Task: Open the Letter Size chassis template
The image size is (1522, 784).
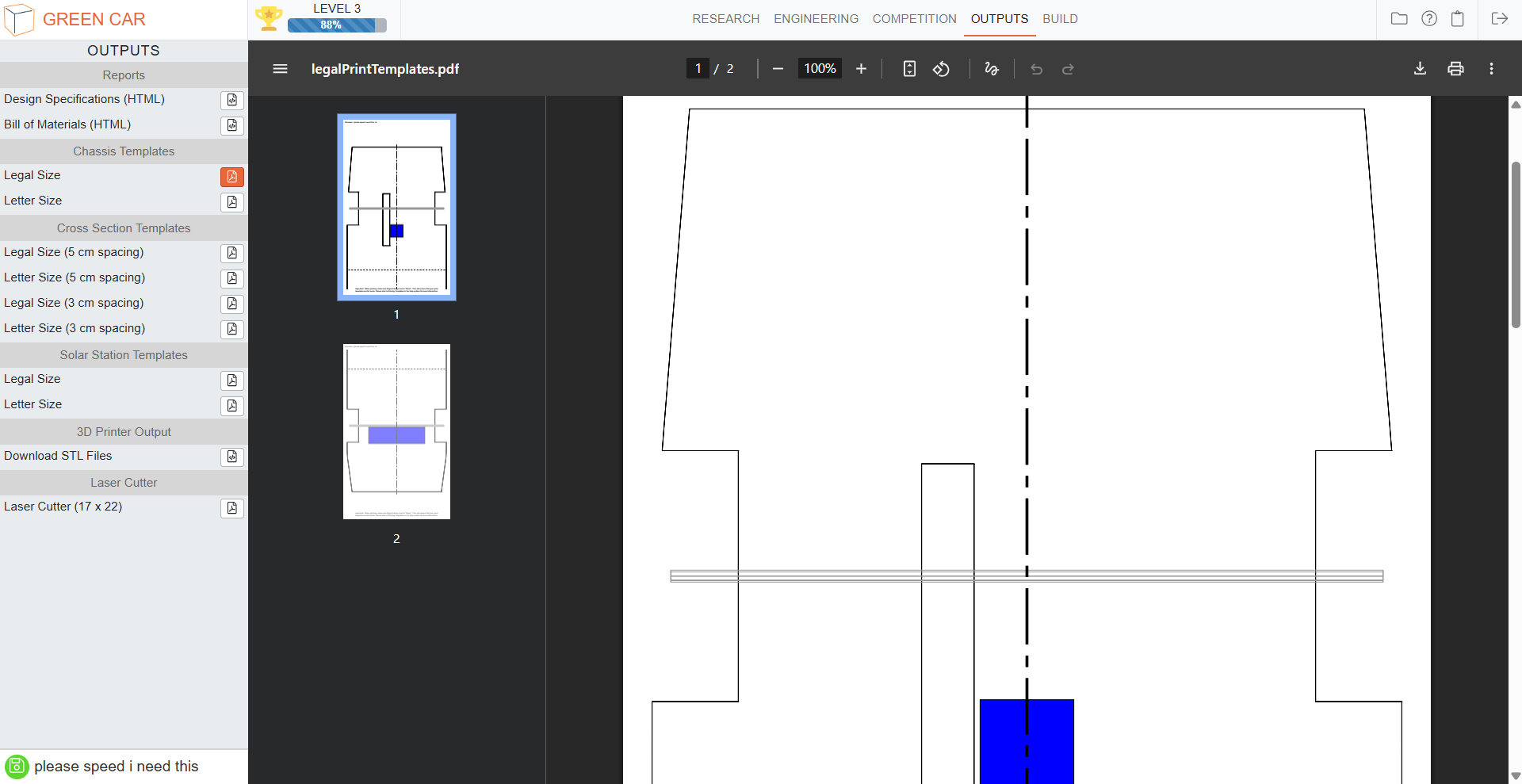Action: point(231,202)
